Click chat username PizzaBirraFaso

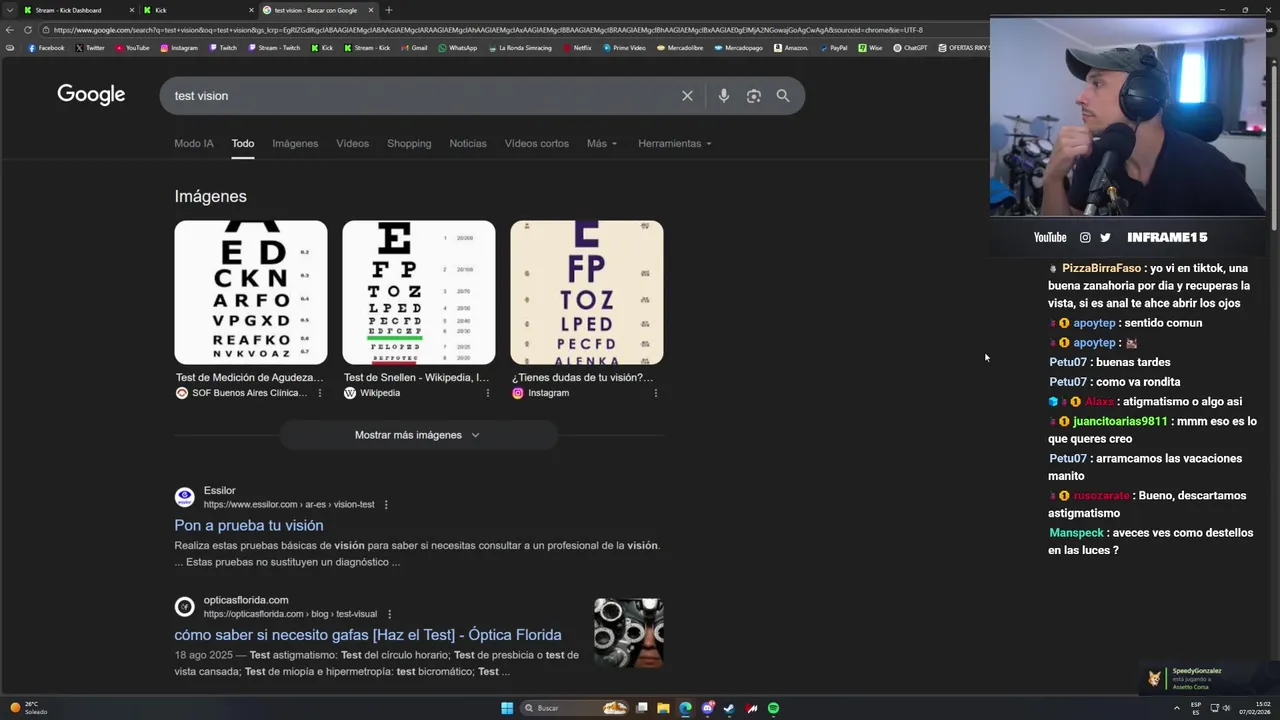[x=1101, y=268]
